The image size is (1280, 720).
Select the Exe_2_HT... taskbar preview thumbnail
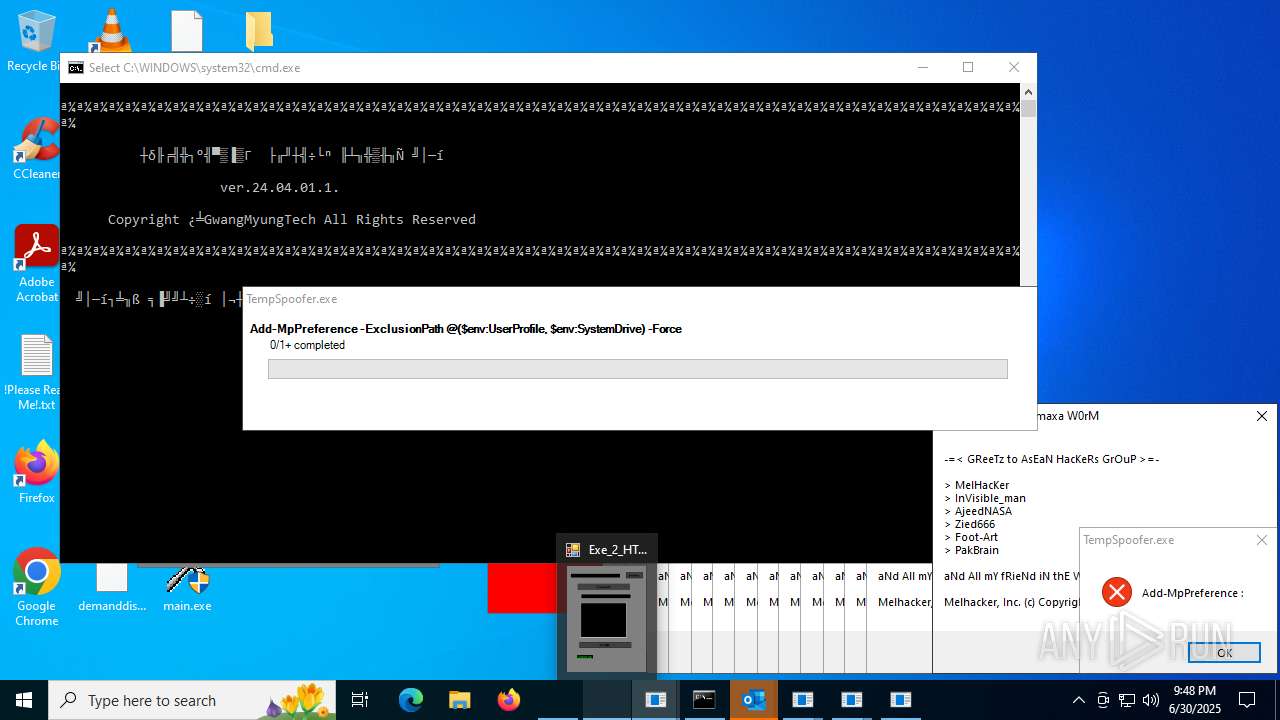coord(606,620)
